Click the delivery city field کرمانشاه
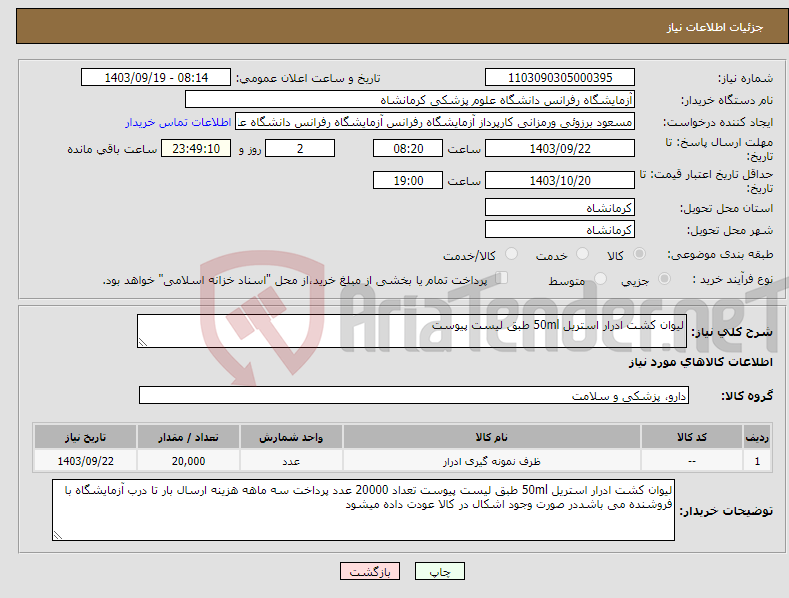The width and height of the screenshot is (789, 598). click(x=560, y=230)
